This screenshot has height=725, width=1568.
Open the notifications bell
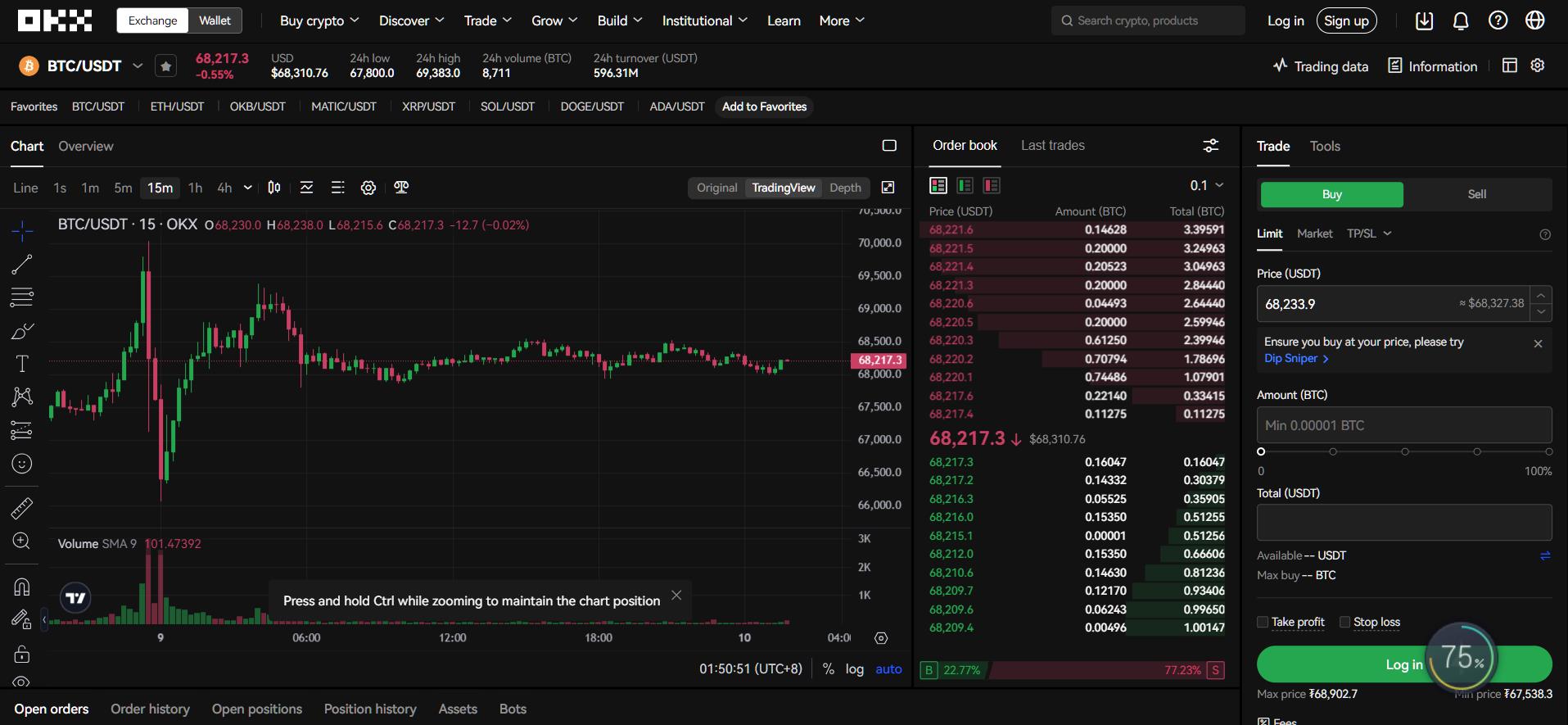click(1461, 21)
